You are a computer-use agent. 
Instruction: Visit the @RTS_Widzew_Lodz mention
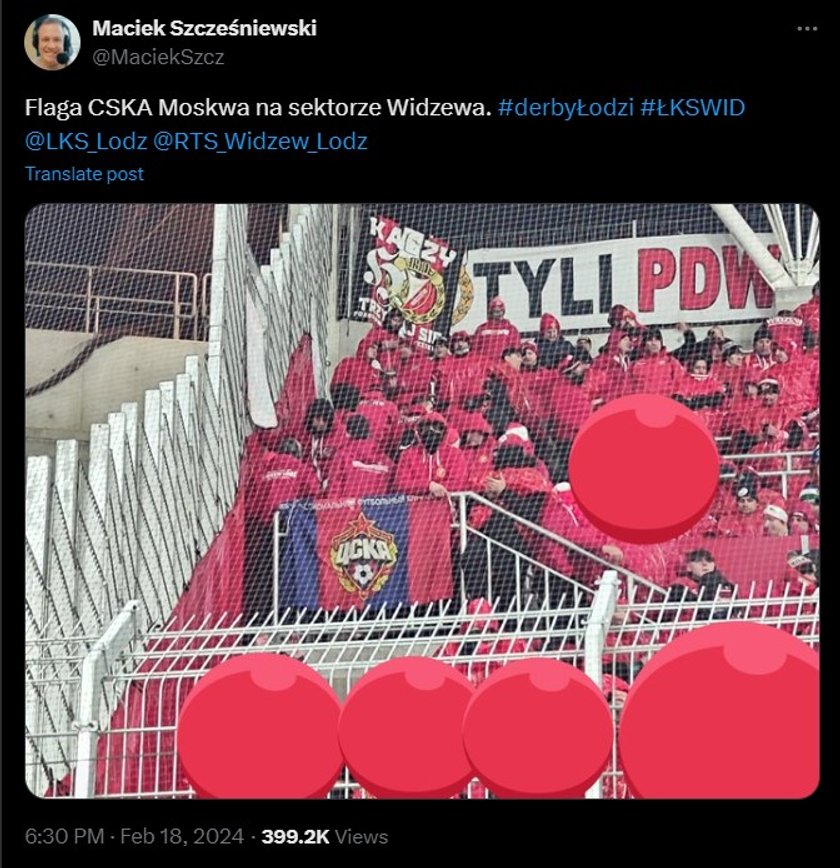pos(260,142)
